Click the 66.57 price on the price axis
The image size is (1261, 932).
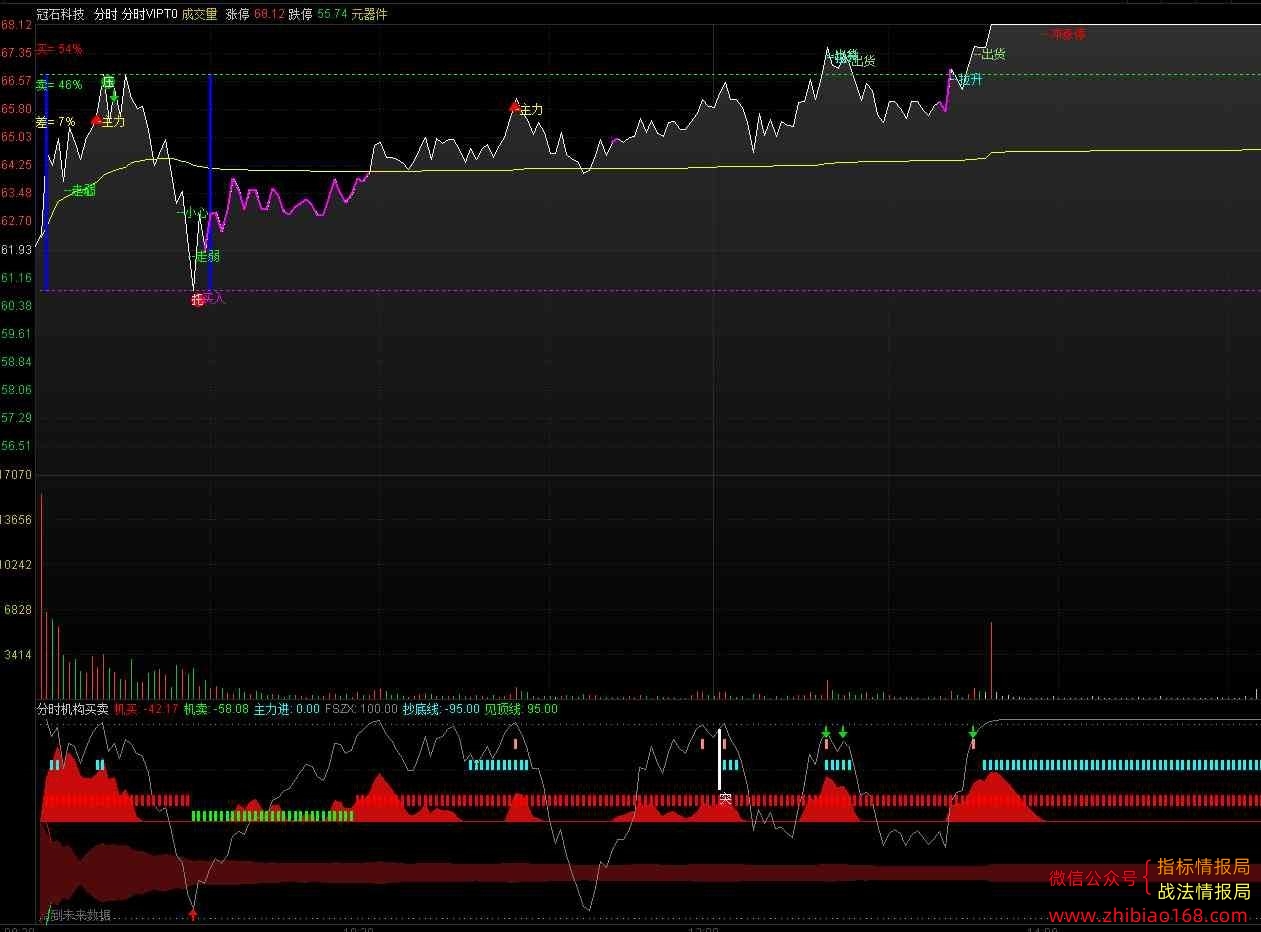pos(16,80)
